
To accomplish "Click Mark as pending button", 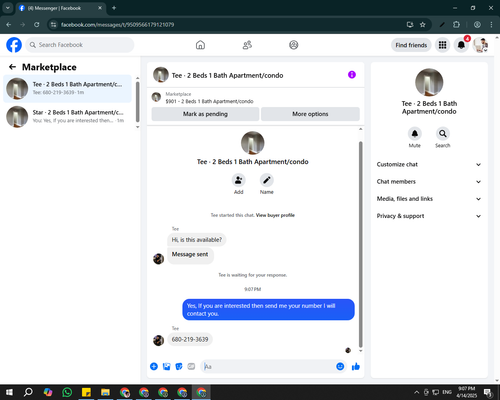I will pyautogui.click(x=205, y=114).
